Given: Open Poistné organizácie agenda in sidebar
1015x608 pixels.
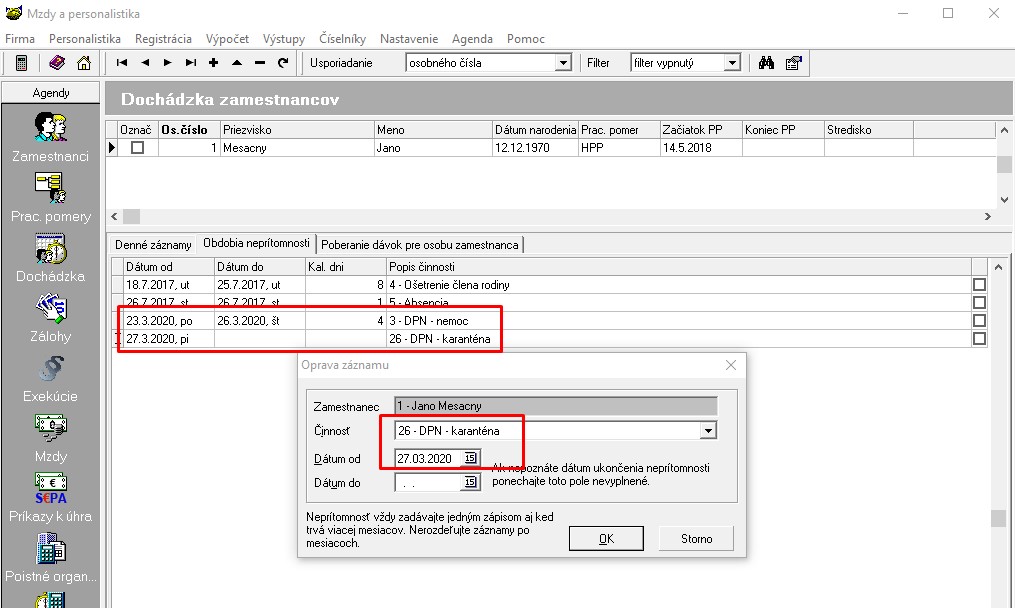Looking at the screenshot, I should click(50, 558).
